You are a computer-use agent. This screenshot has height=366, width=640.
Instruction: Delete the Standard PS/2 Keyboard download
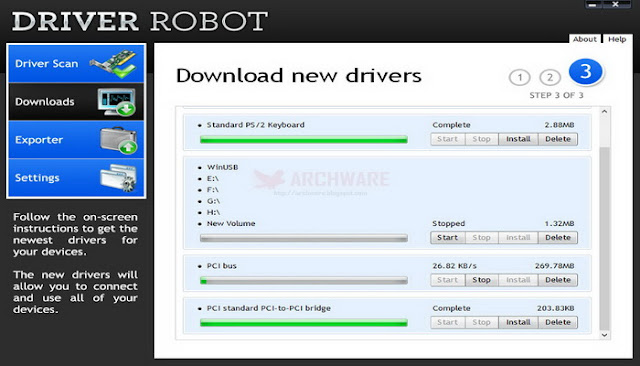(x=558, y=139)
